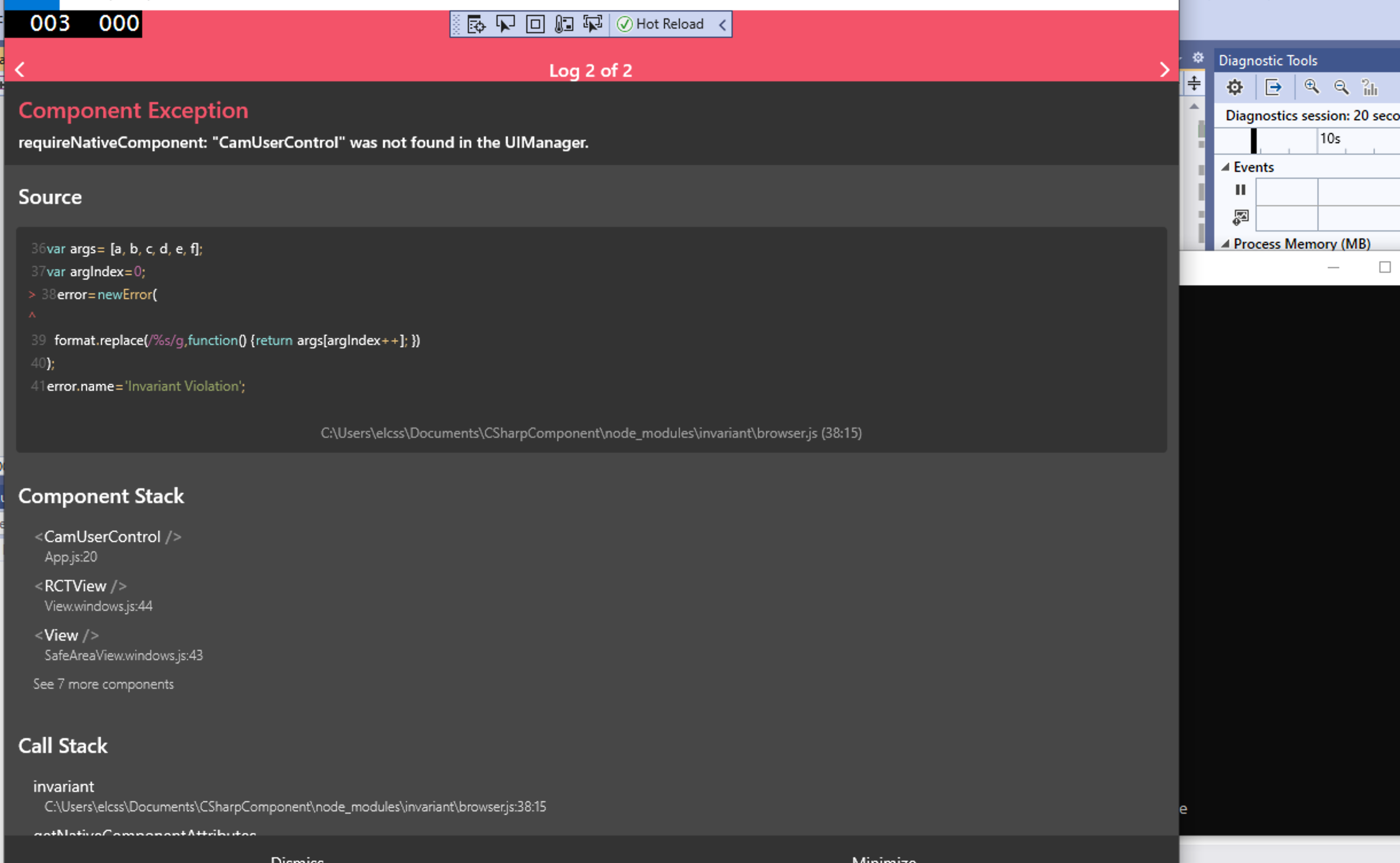
Task: Collapse the in-app debug toolbar chevron
Action: pos(722,25)
